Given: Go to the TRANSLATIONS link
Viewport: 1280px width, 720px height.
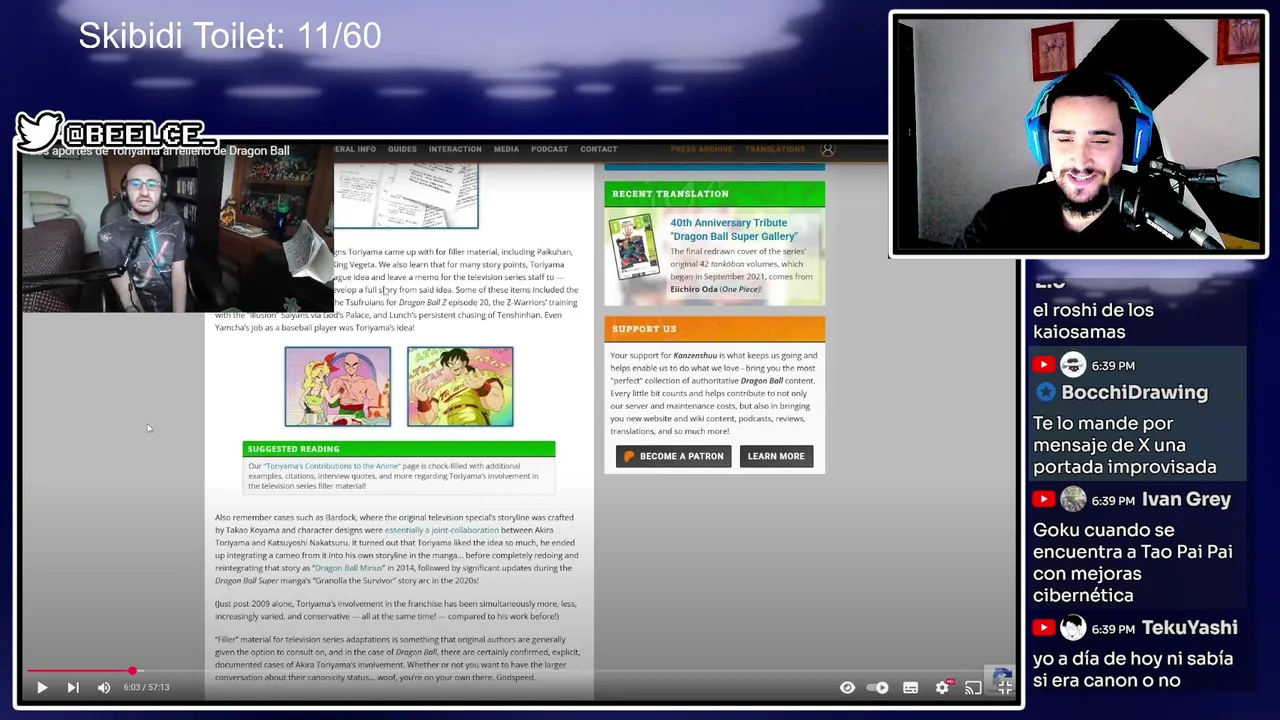Looking at the screenshot, I should coord(775,149).
